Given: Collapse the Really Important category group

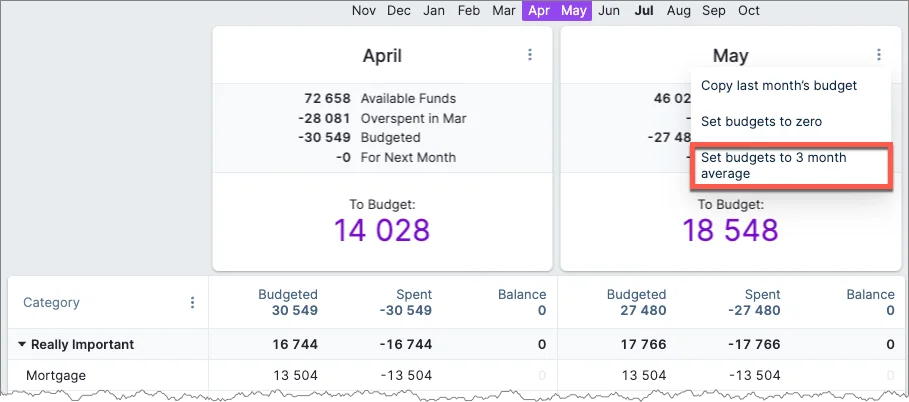Looking at the screenshot, I should coord(22,345).
